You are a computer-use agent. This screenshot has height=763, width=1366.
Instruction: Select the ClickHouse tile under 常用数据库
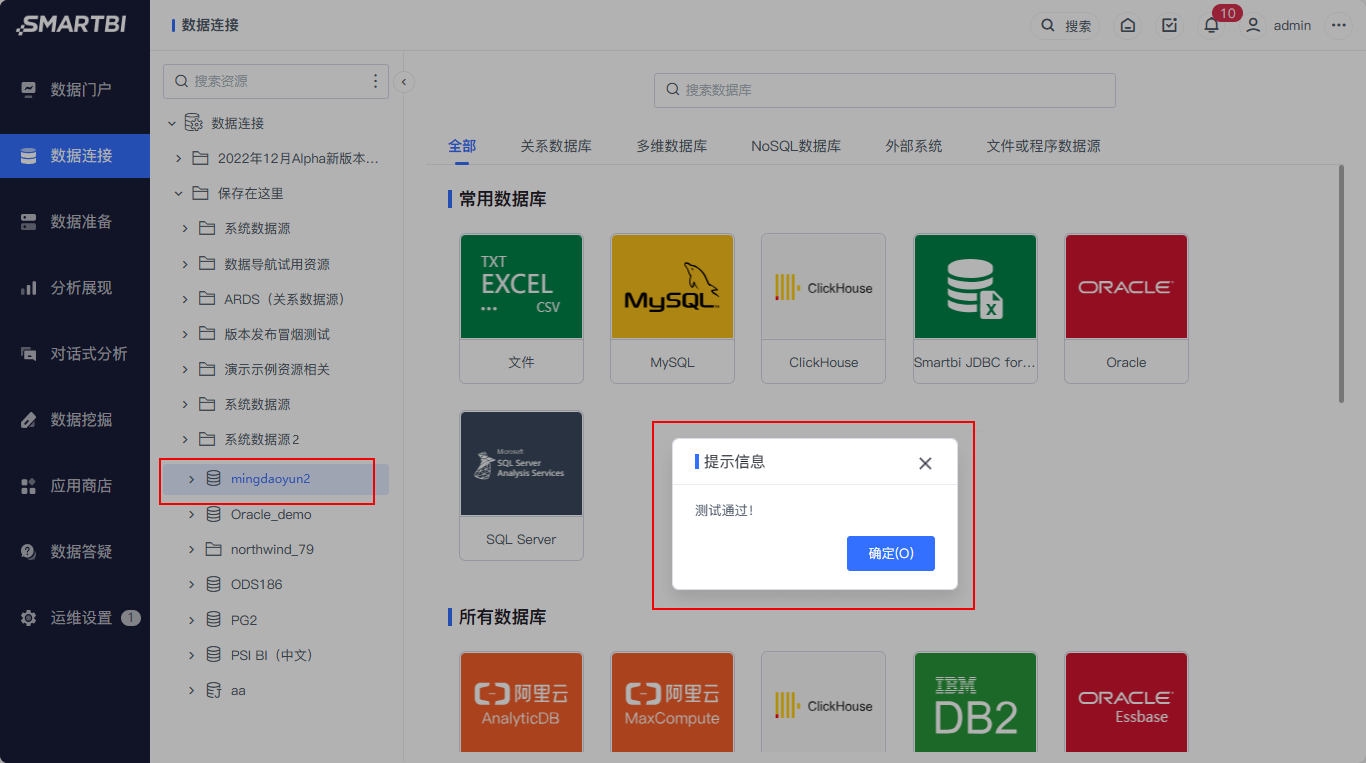823,308
